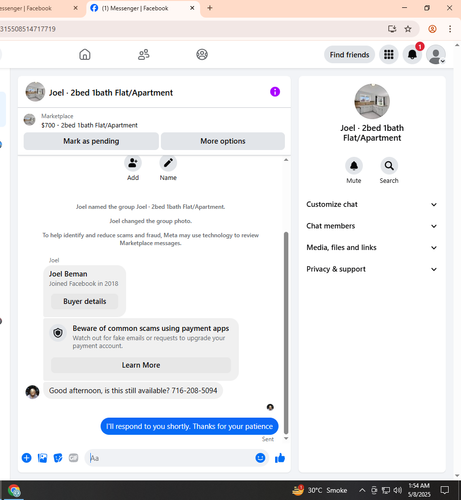Add people to the chat

(x=133, y=163)
